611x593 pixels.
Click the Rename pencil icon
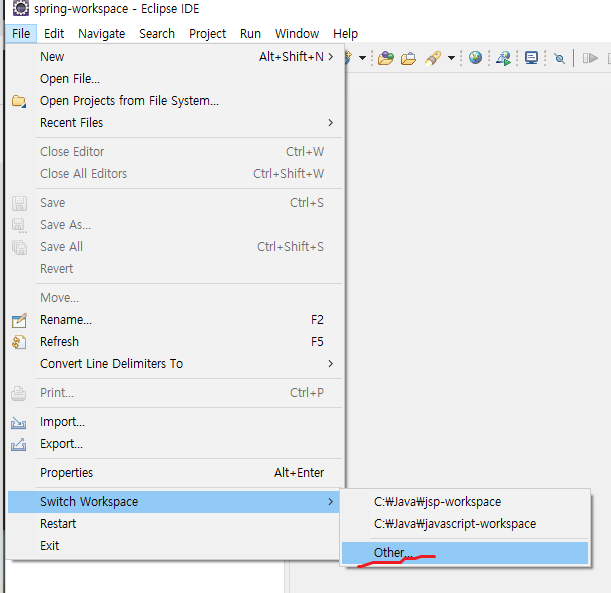coord(19,320)
